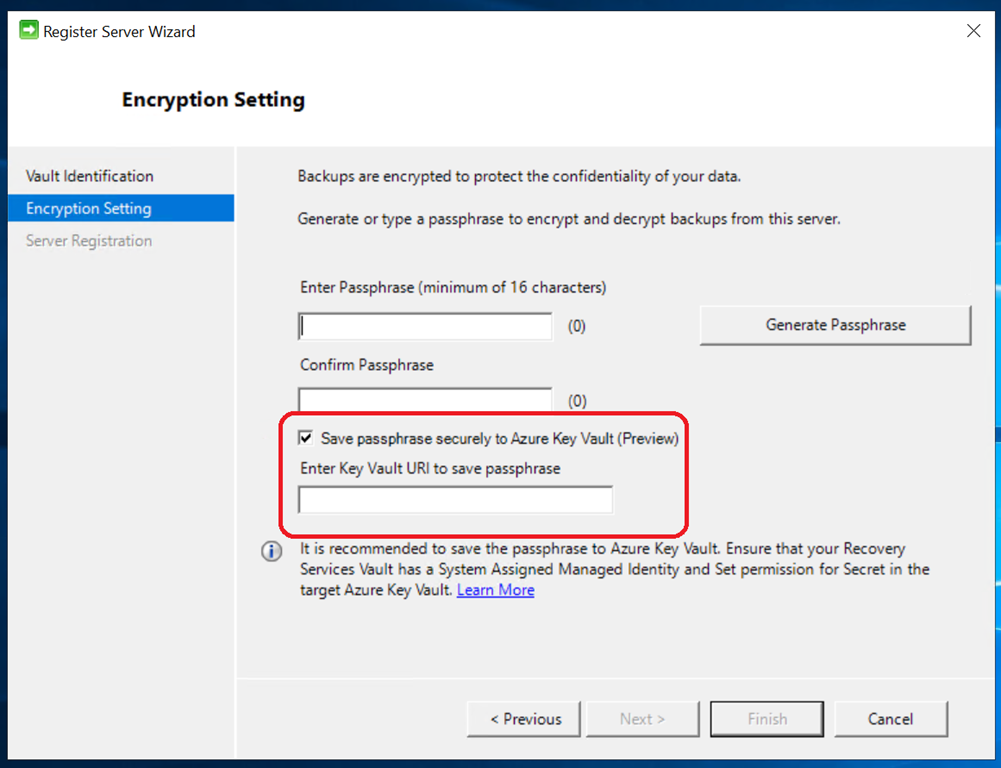The image size is (1001, 768).
Task: Click the character count beside Confirm Passphrase
Action: pyautogui.click(x=577, y=401)
